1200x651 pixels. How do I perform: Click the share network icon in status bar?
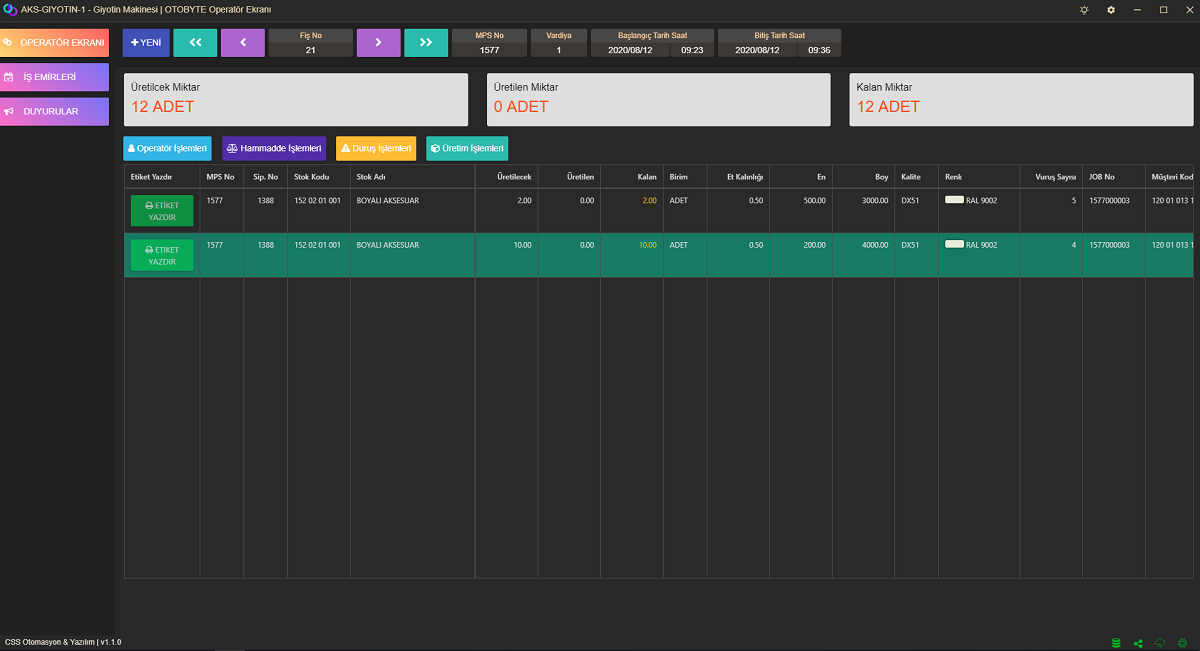pos(1139,642)
